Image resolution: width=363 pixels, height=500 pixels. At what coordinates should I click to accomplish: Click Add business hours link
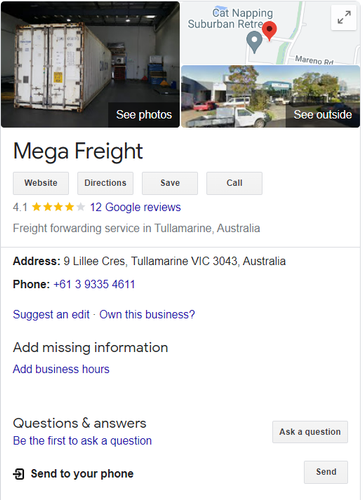tap(61, 369)
